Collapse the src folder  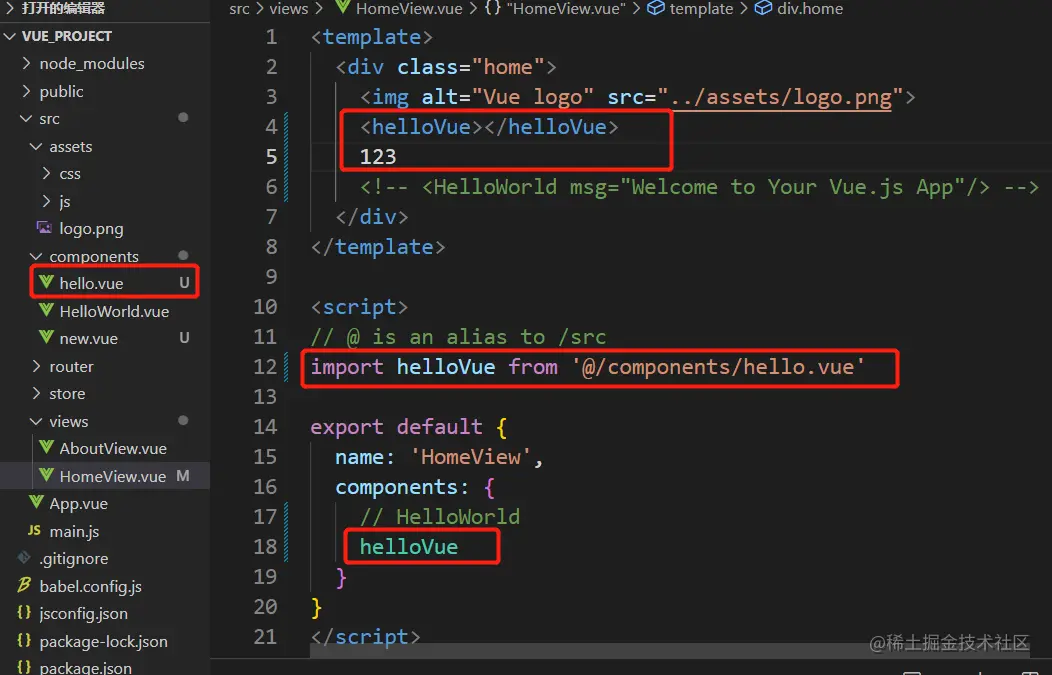click(26, 118)
